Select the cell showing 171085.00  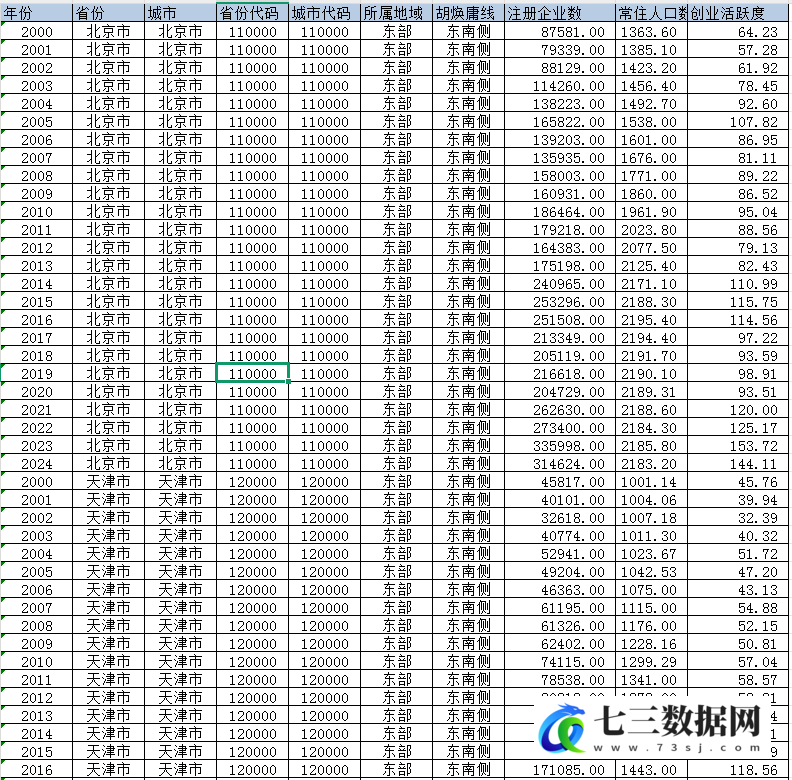pos(560,770)
